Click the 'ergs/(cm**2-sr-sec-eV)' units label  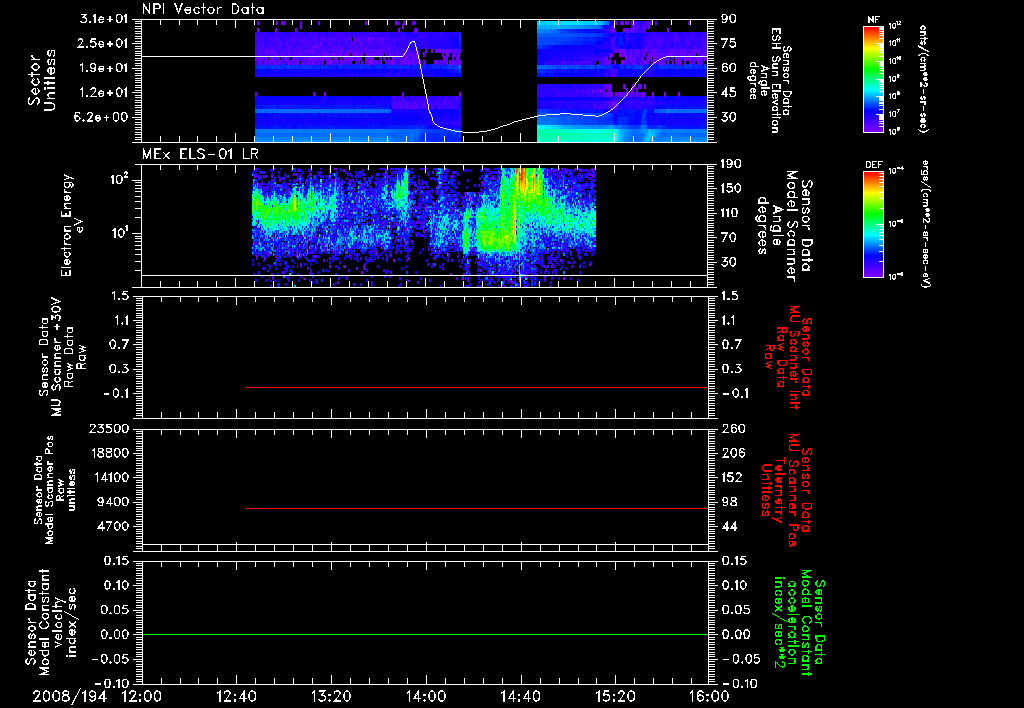924,224
